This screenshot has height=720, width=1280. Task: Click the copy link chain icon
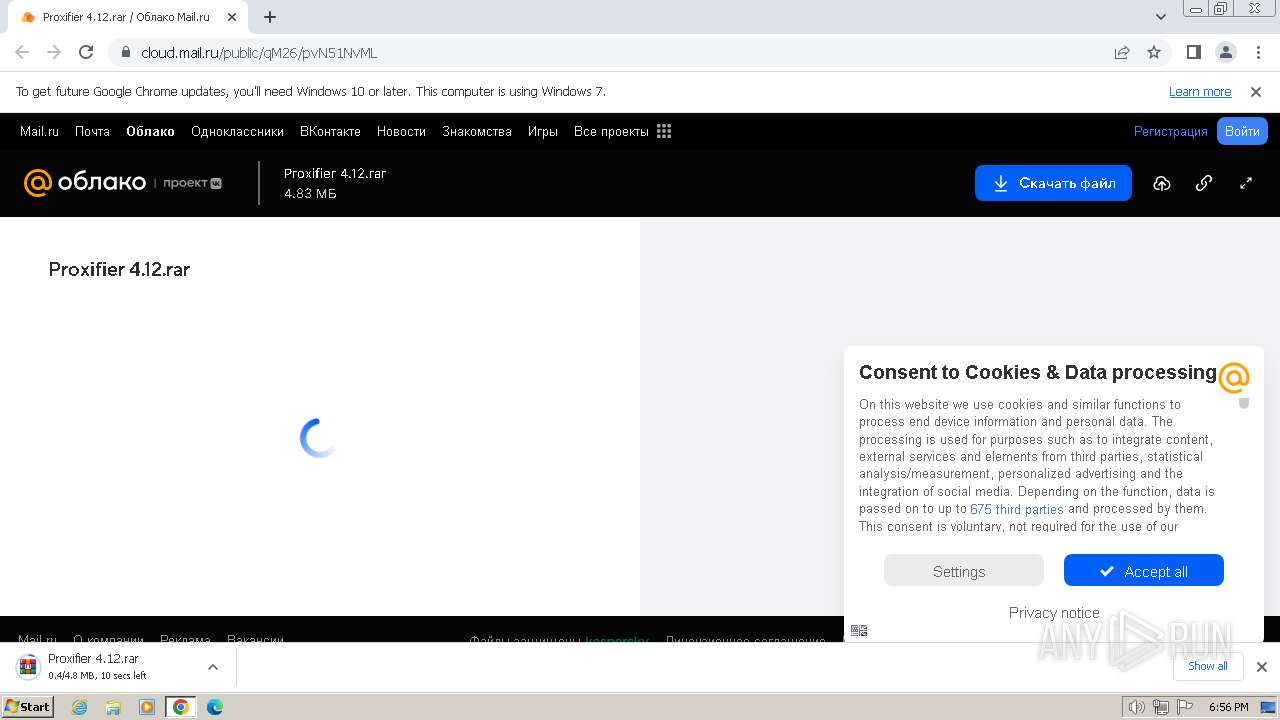[x=1204, y=183]
